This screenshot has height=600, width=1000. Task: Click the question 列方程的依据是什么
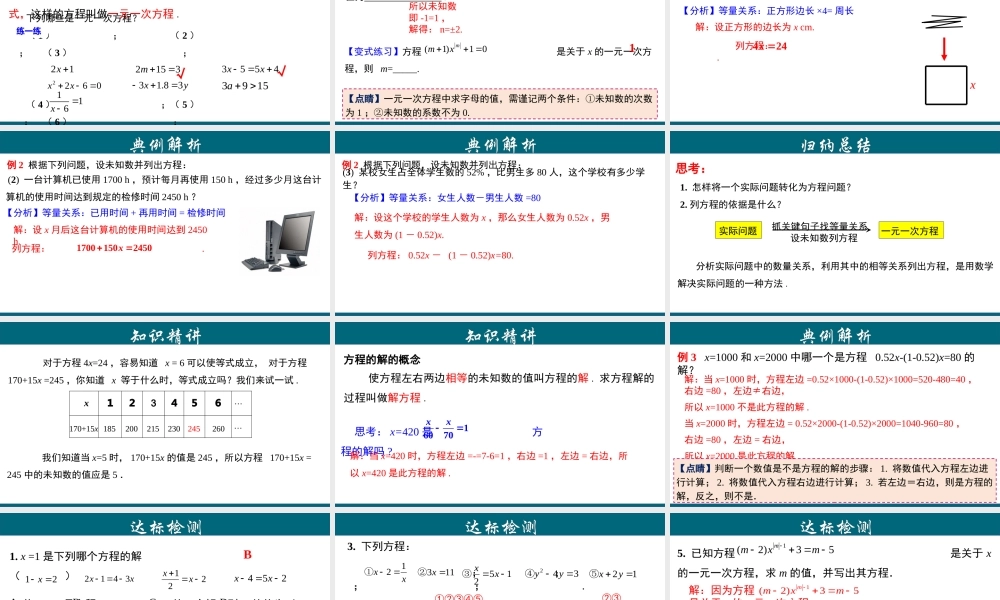pos(730,204)
